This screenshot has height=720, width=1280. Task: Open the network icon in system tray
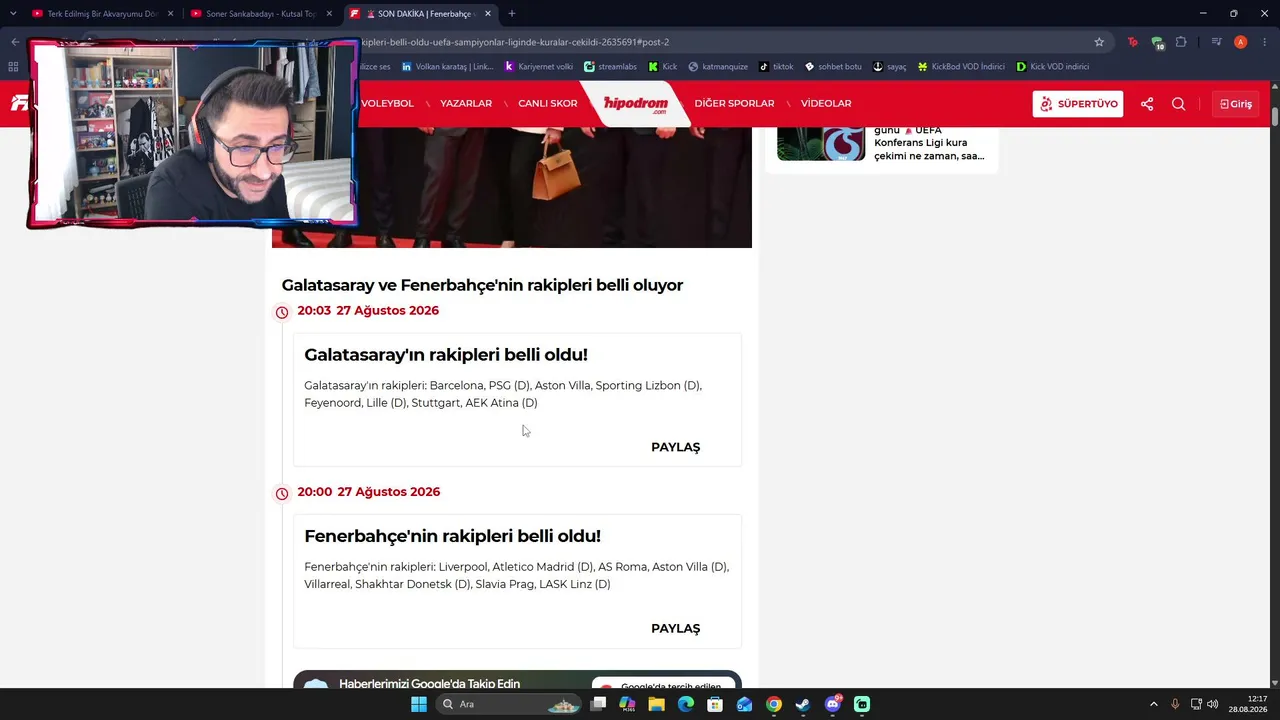1196,704
